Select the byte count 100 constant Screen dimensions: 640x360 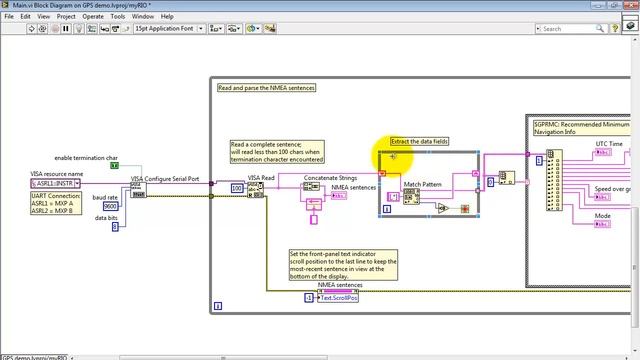point(237,188)
